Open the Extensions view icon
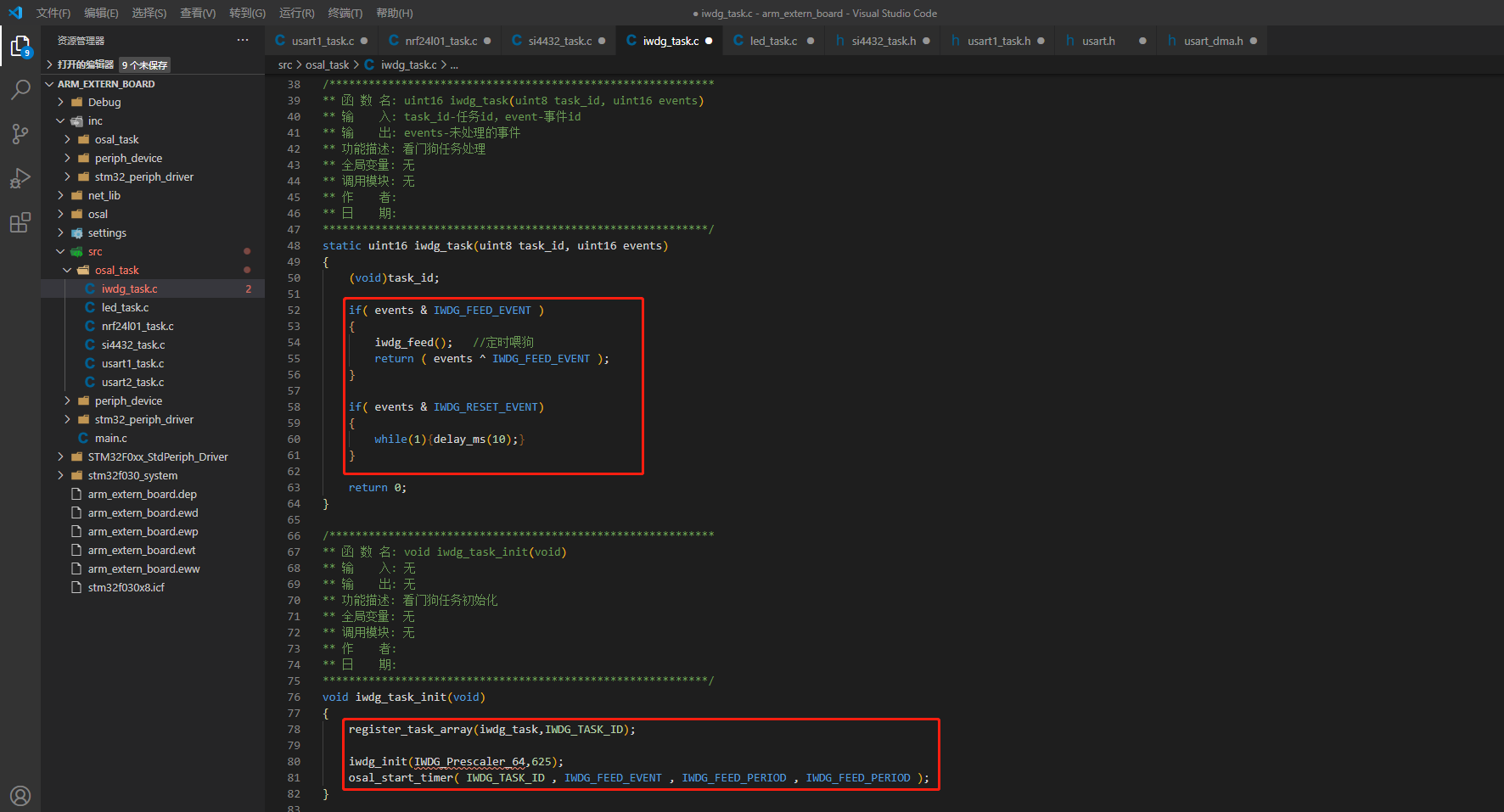 (x=20, y=223)
